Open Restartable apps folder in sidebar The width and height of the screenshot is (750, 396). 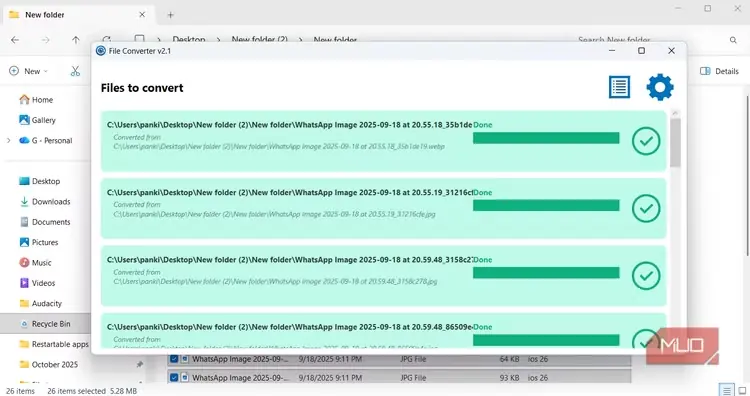(54, 344)
